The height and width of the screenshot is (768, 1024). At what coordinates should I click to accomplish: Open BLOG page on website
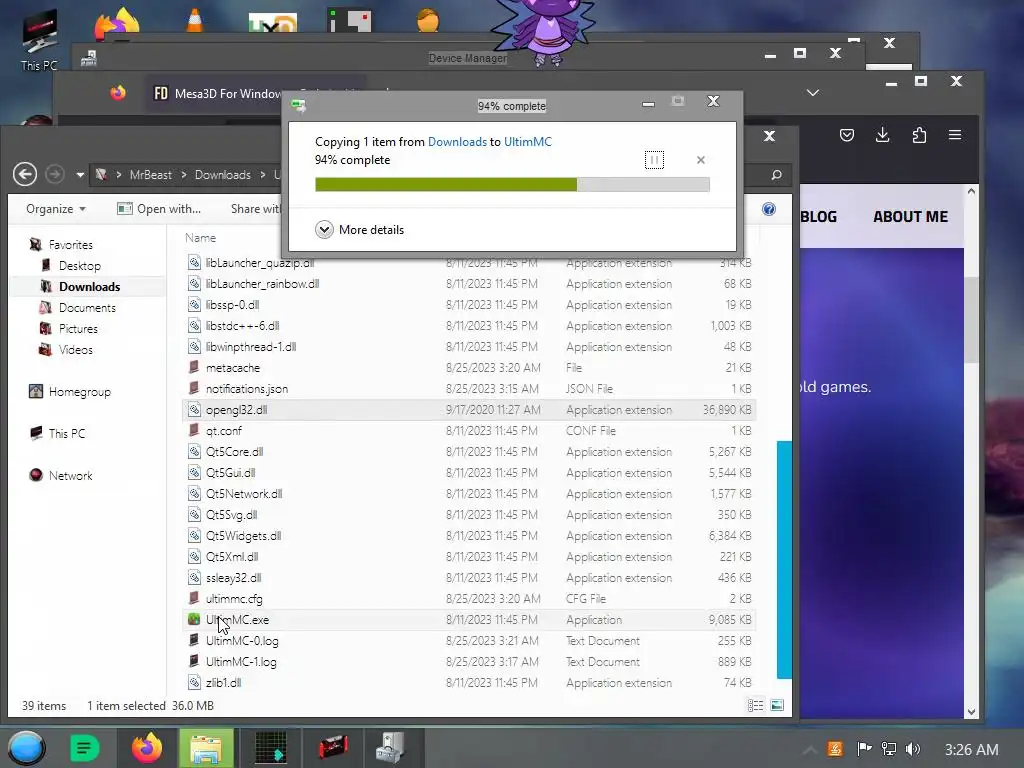[x=818, y=217]
